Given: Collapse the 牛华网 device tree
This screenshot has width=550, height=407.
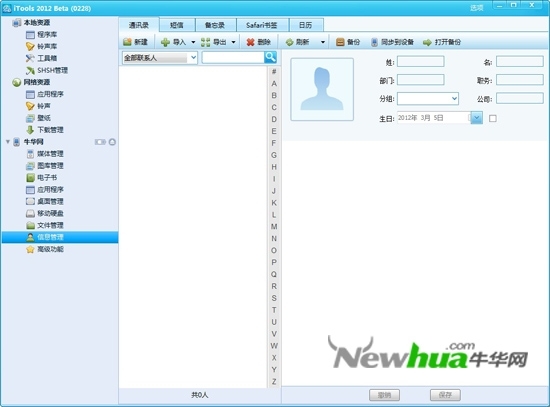Looking at the screenshot, I should (8, 142).
